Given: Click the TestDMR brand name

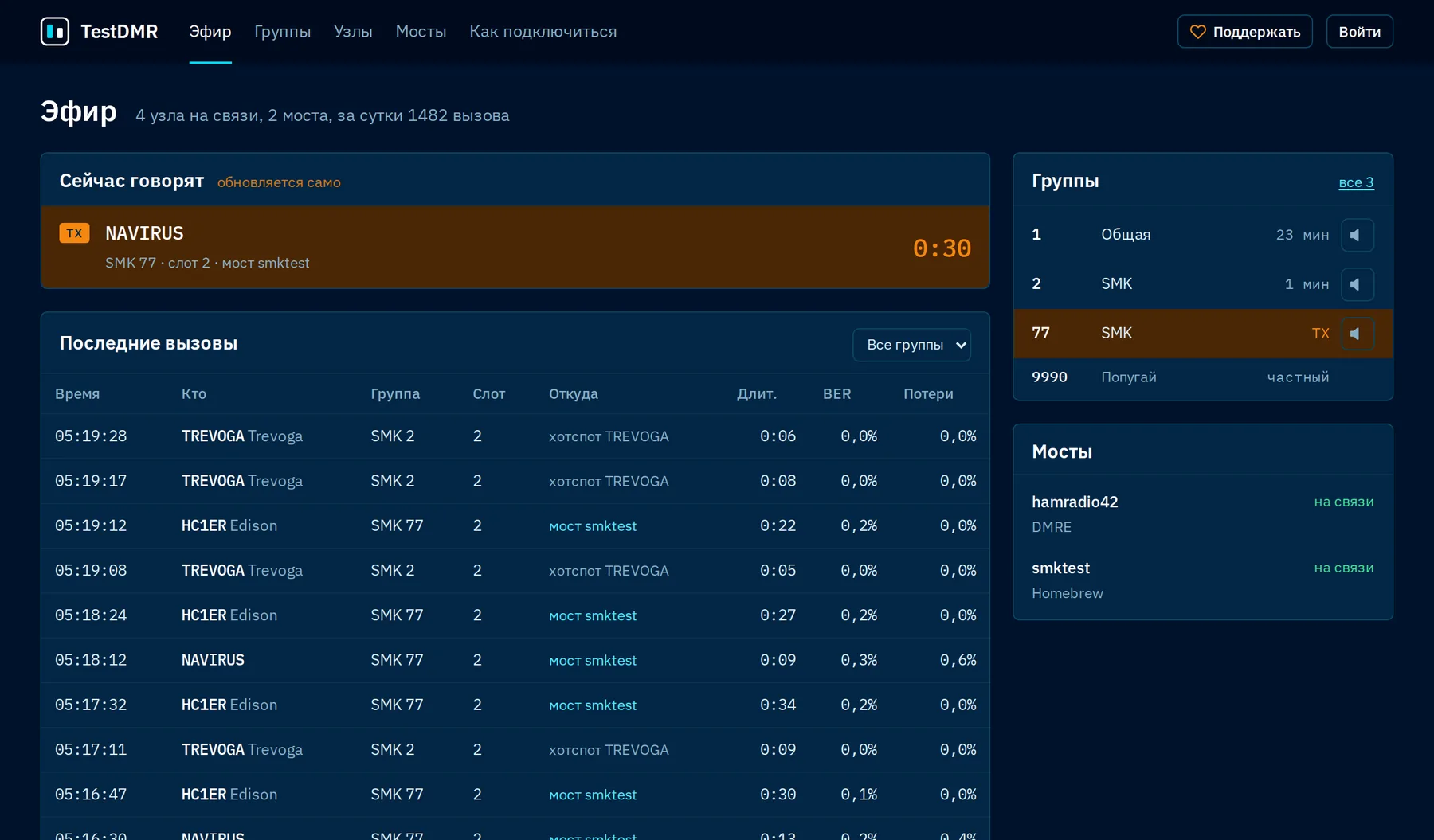Looking at the screenshot, I should pyautogui.click(x=119, y=32).
